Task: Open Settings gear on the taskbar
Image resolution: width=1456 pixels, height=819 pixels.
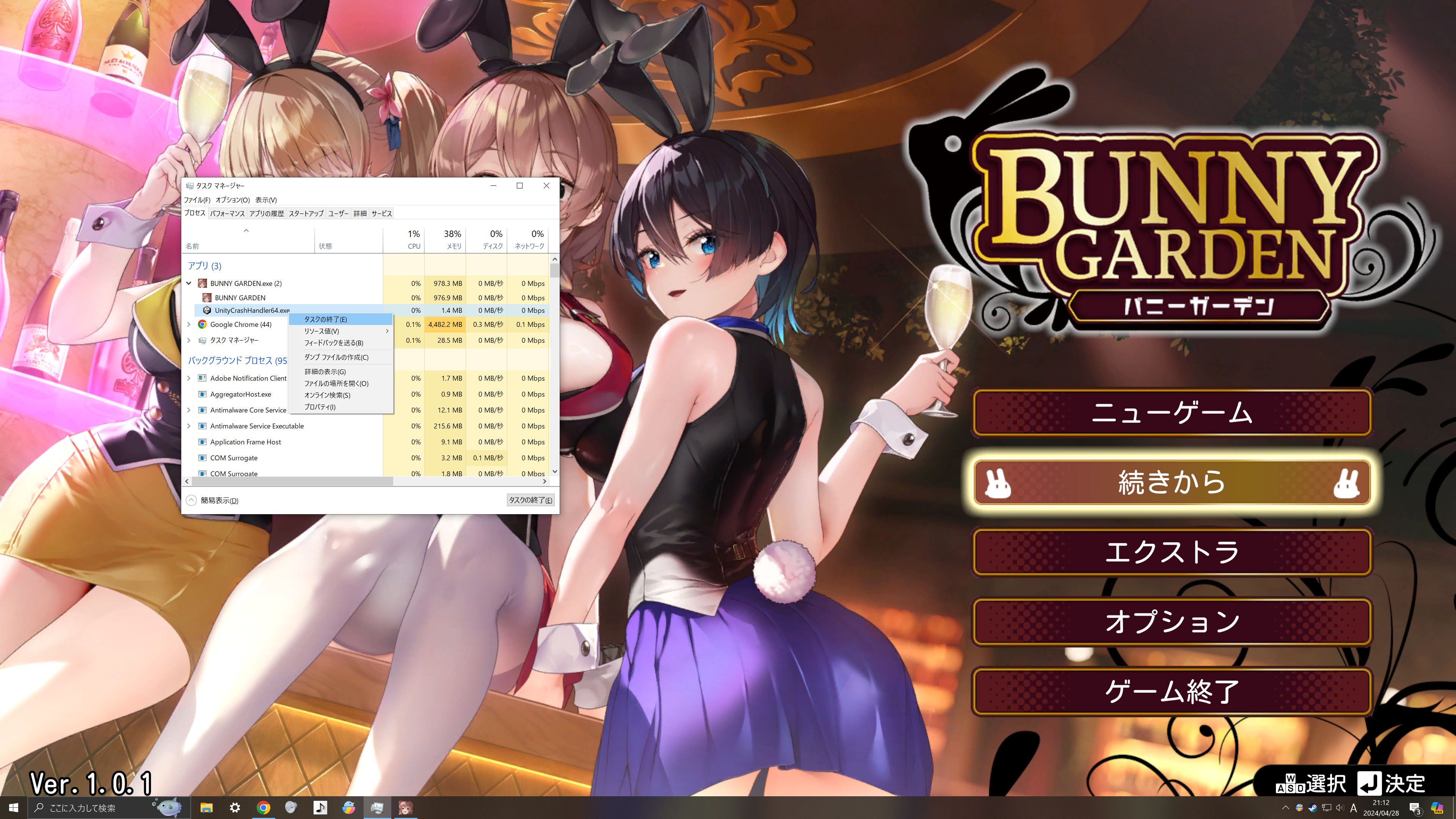Action: point(235,808)
